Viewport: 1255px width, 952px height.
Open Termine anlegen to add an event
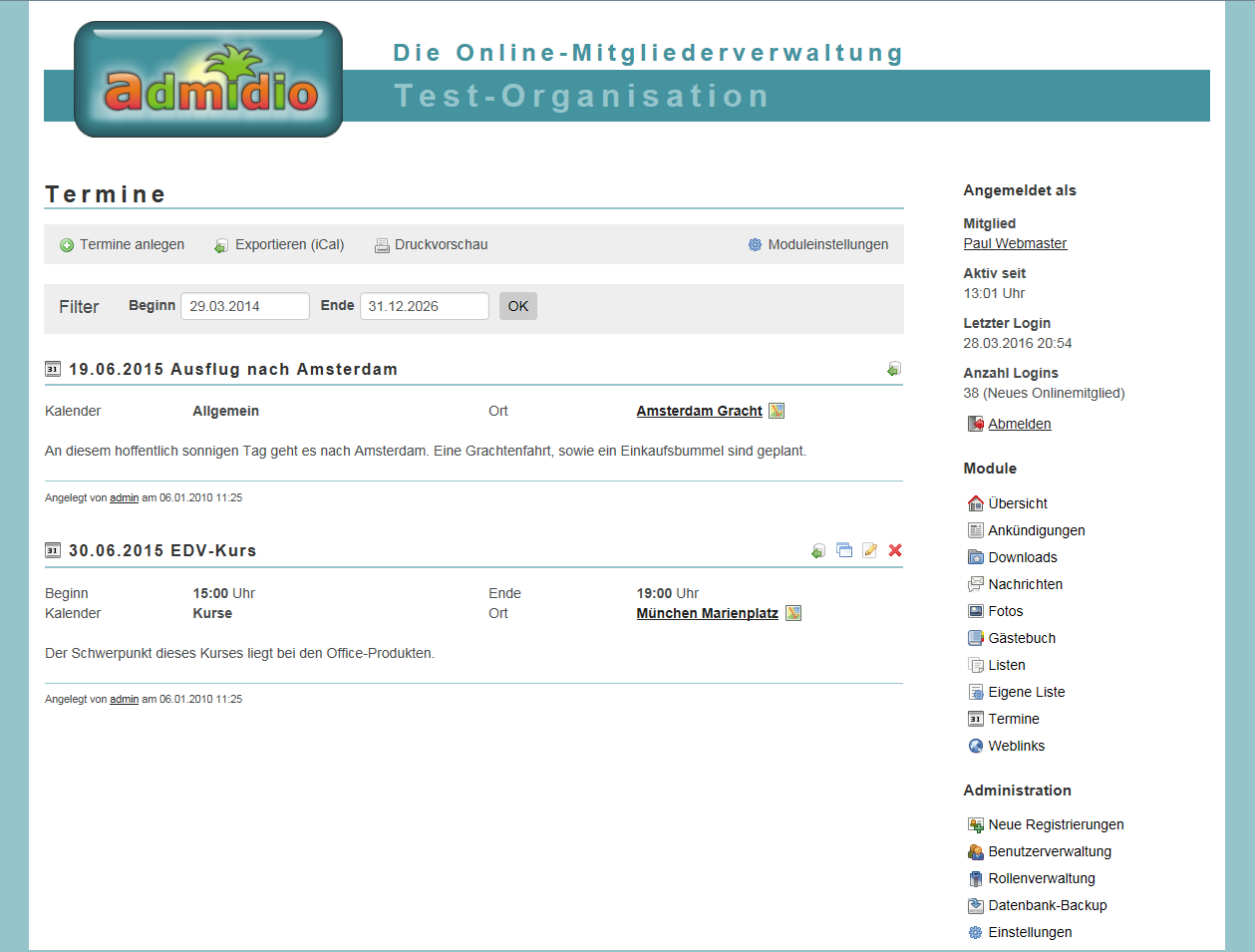[x=123, y=244]
